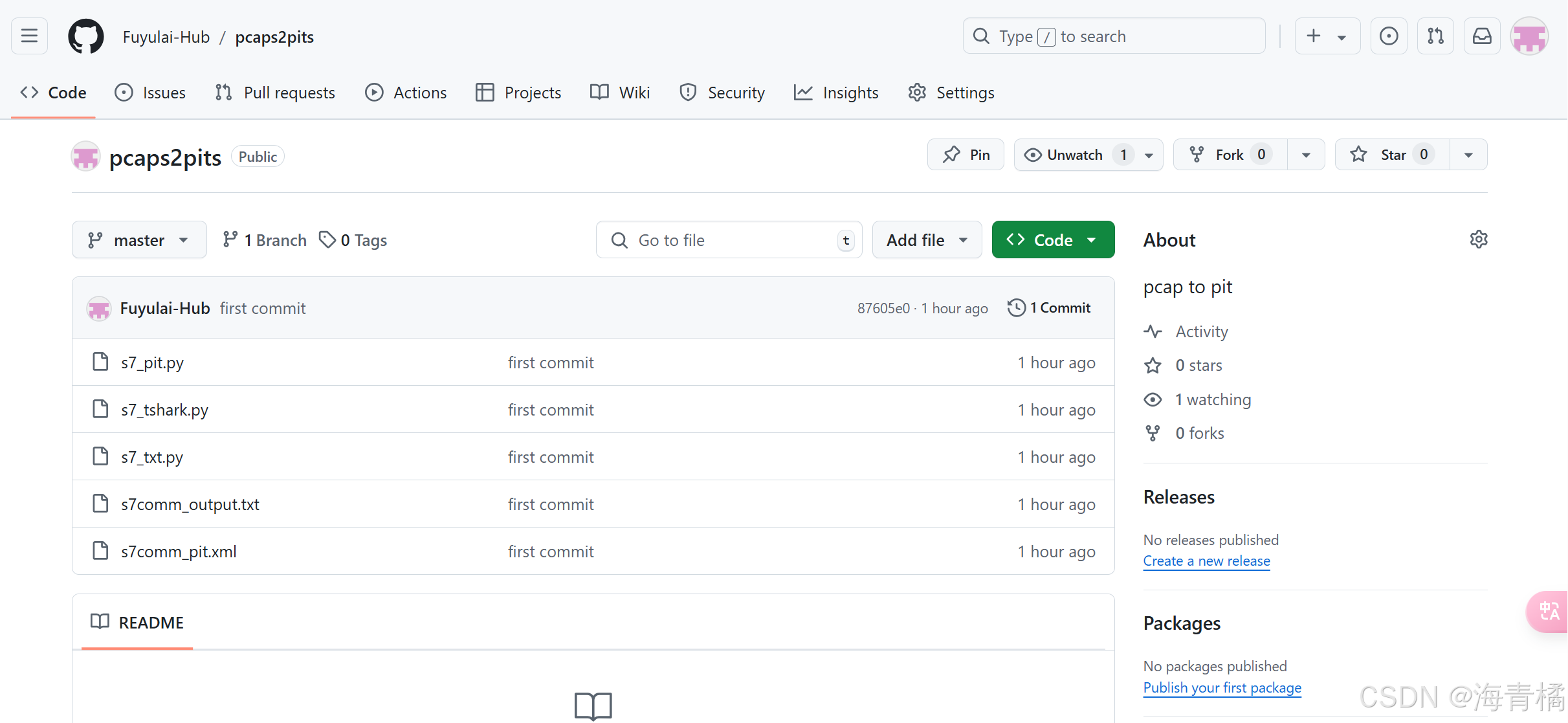Click the Packages heading
This screenshot has height=723, width=1568.
(1182, 623)
